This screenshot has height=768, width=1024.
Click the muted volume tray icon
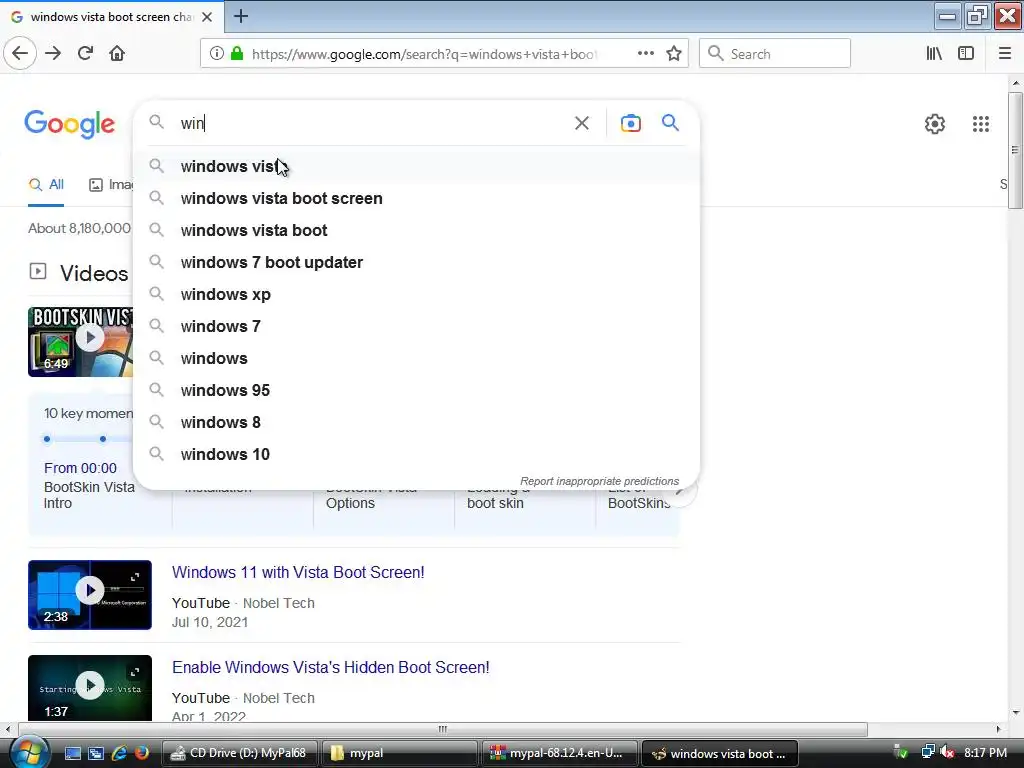click(947, 753)
